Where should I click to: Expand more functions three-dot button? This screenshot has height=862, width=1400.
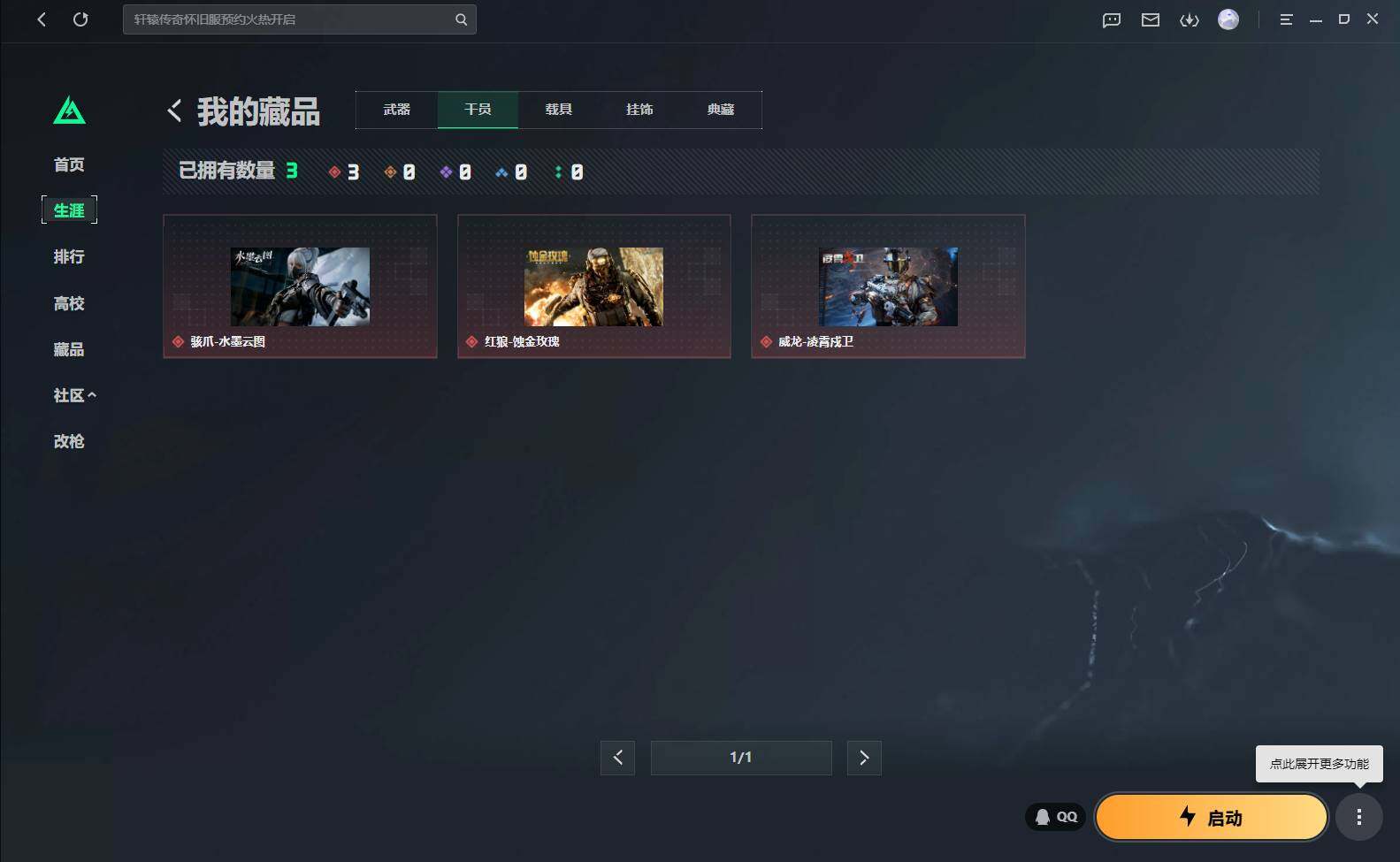pyautogui.click(x=1359, y=817)
